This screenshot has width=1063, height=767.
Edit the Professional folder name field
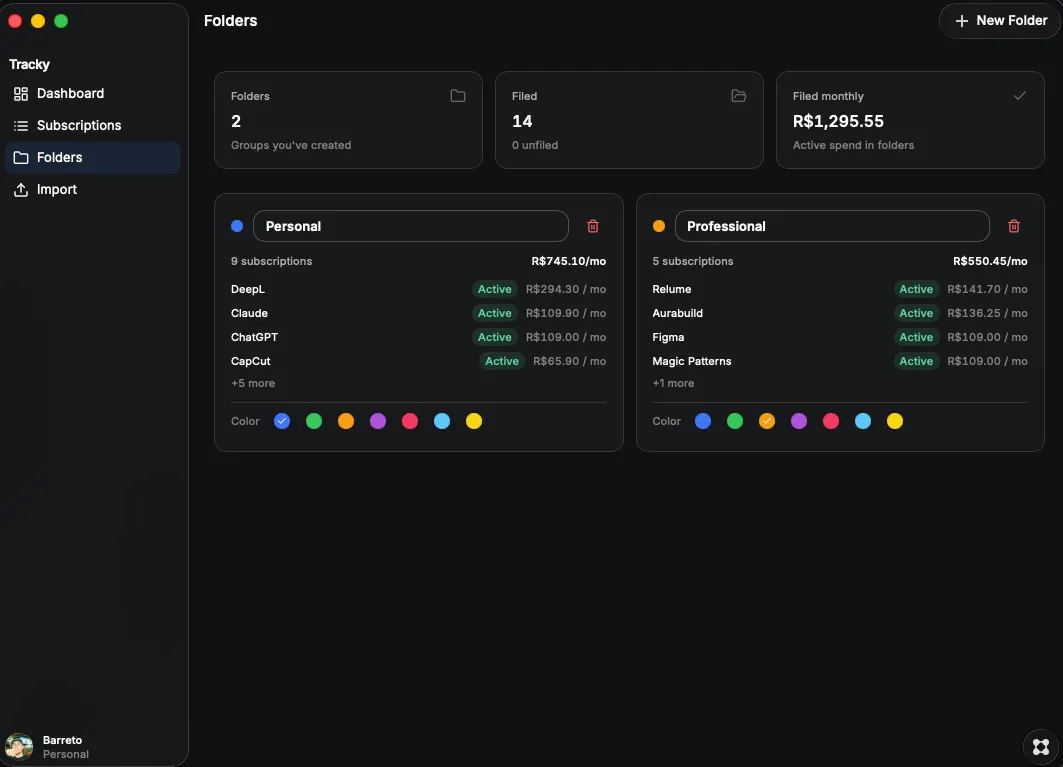pyautogui.click(x=832, y=226)
